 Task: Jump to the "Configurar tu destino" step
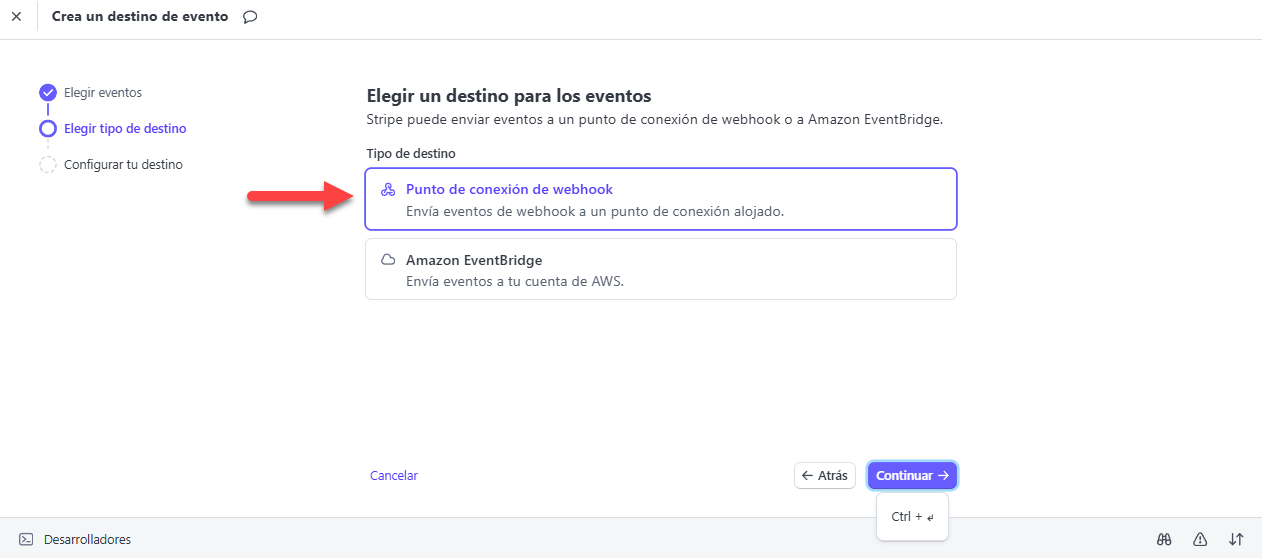tap(123, 165)
